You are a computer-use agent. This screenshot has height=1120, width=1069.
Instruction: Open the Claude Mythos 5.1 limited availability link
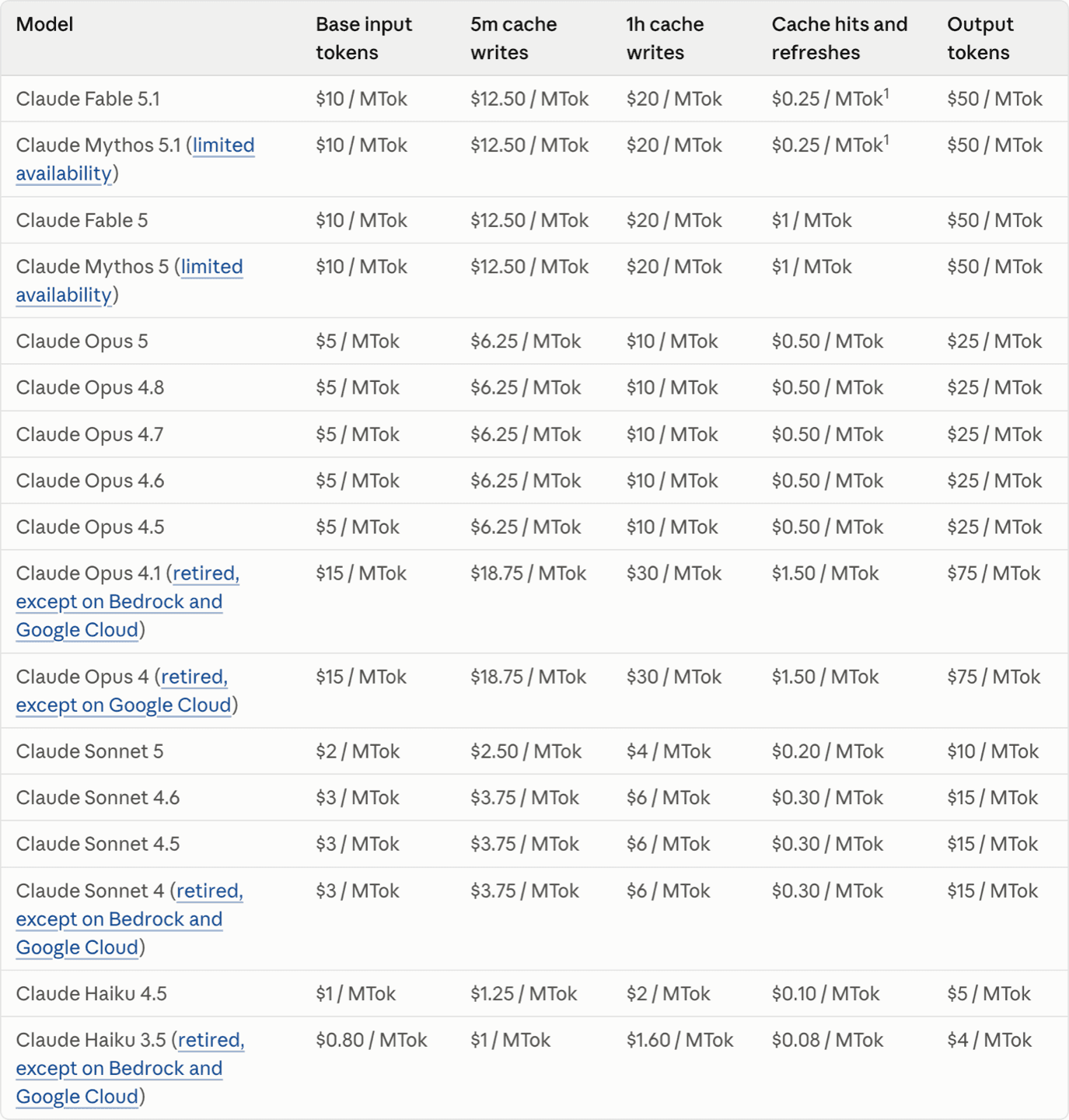coord(223,145)
